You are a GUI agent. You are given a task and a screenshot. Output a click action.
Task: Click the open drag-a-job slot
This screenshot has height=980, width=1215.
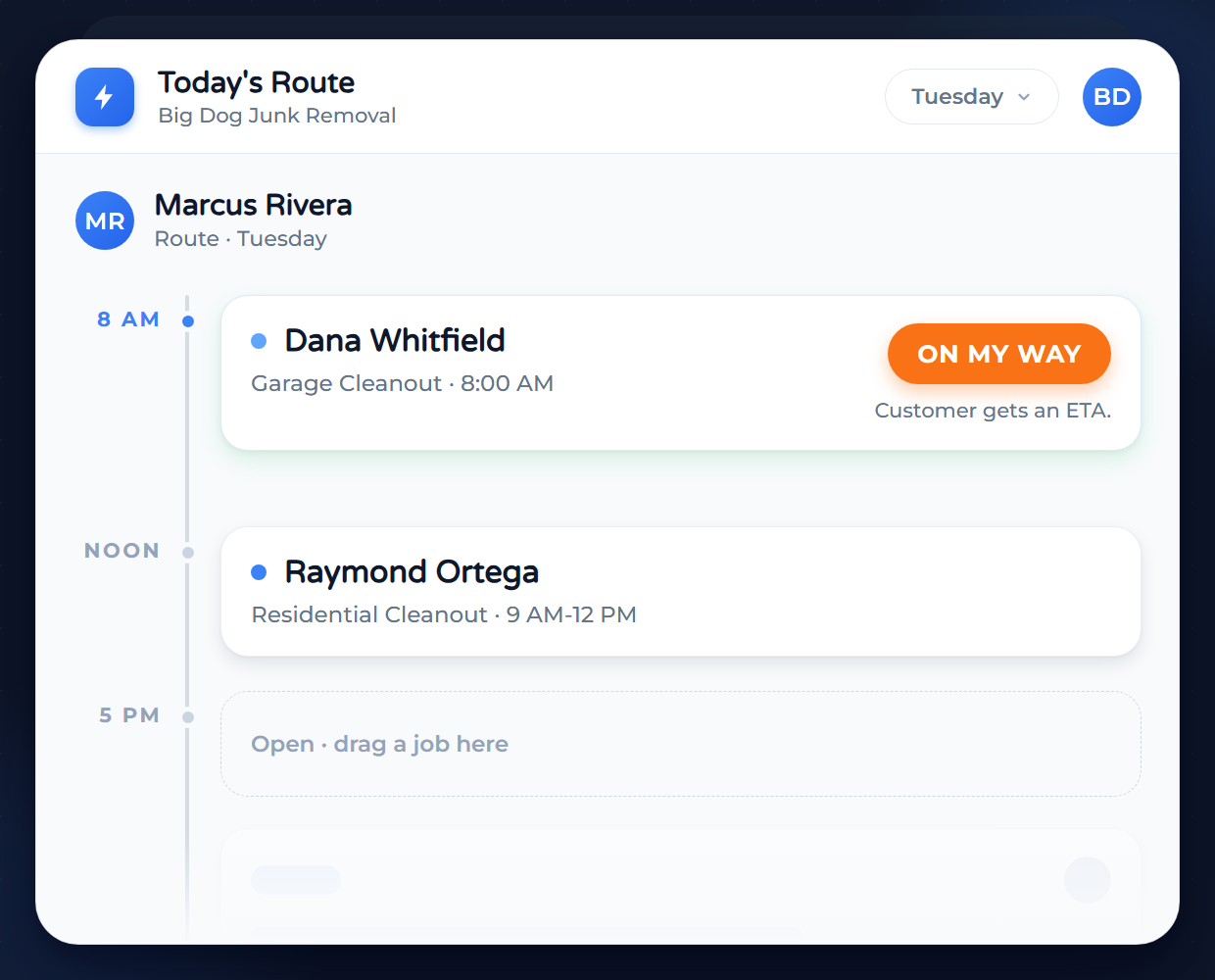681,744
